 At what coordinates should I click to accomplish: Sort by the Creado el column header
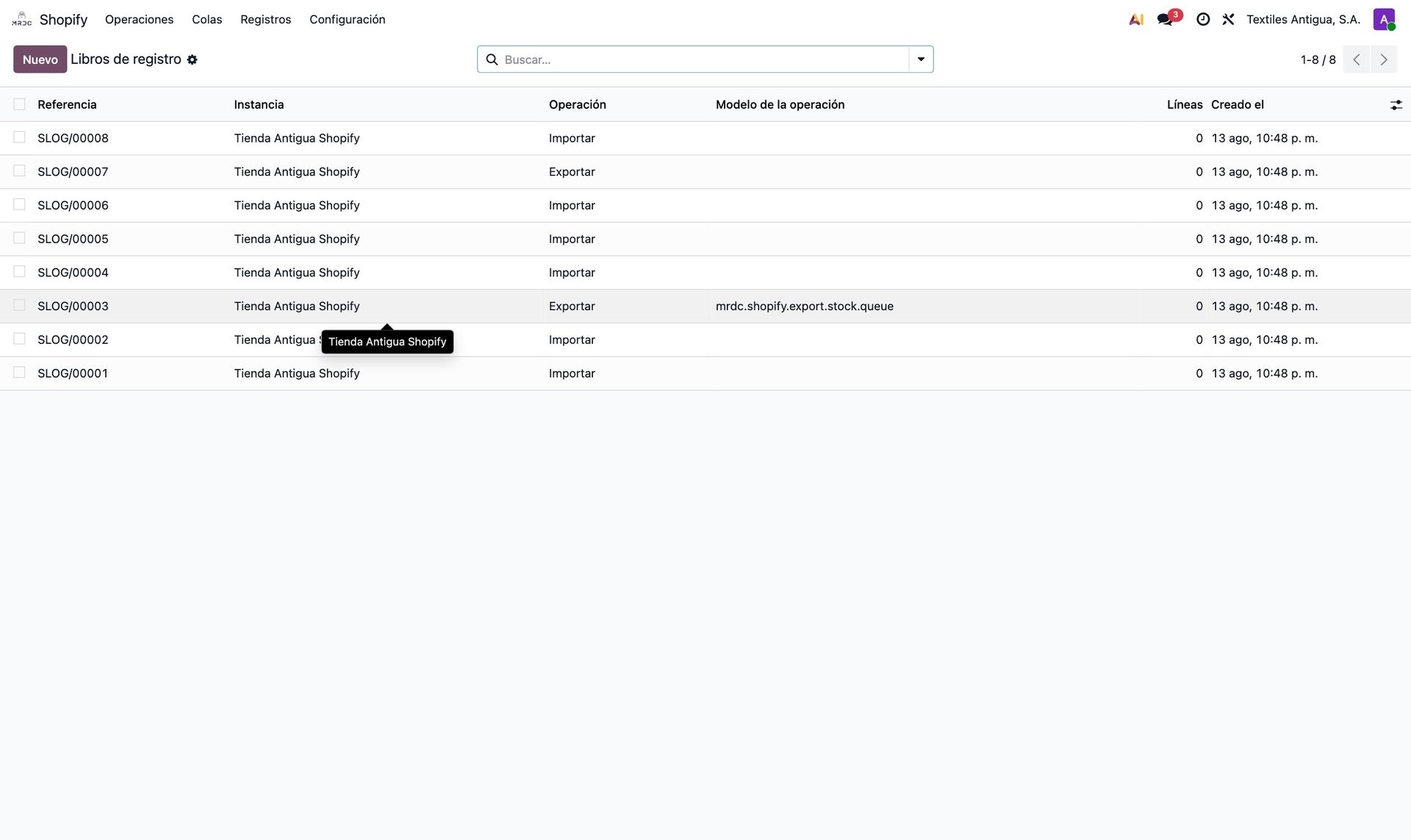tap(1237, 104)
